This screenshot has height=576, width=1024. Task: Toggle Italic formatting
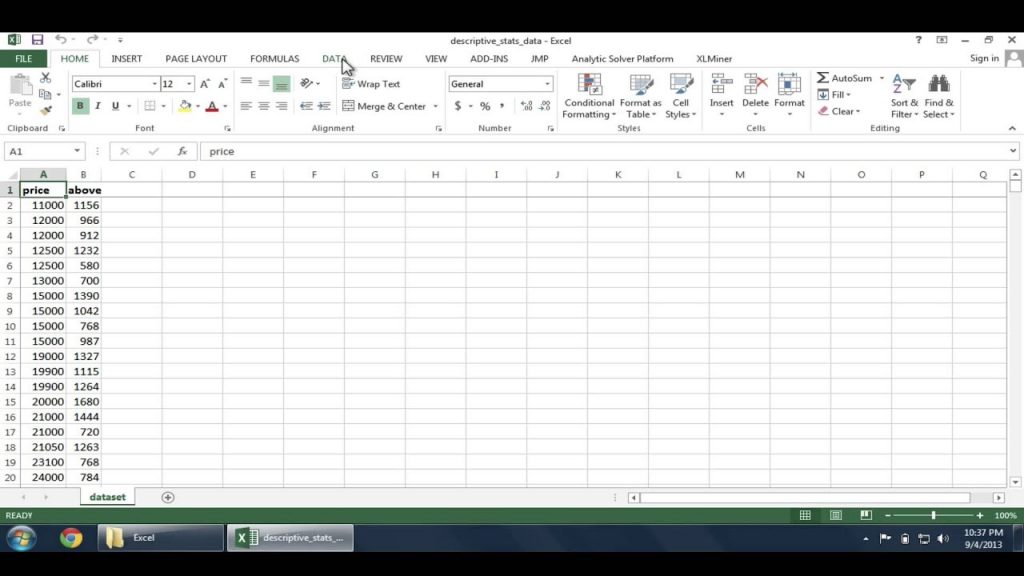click(98, 106)
